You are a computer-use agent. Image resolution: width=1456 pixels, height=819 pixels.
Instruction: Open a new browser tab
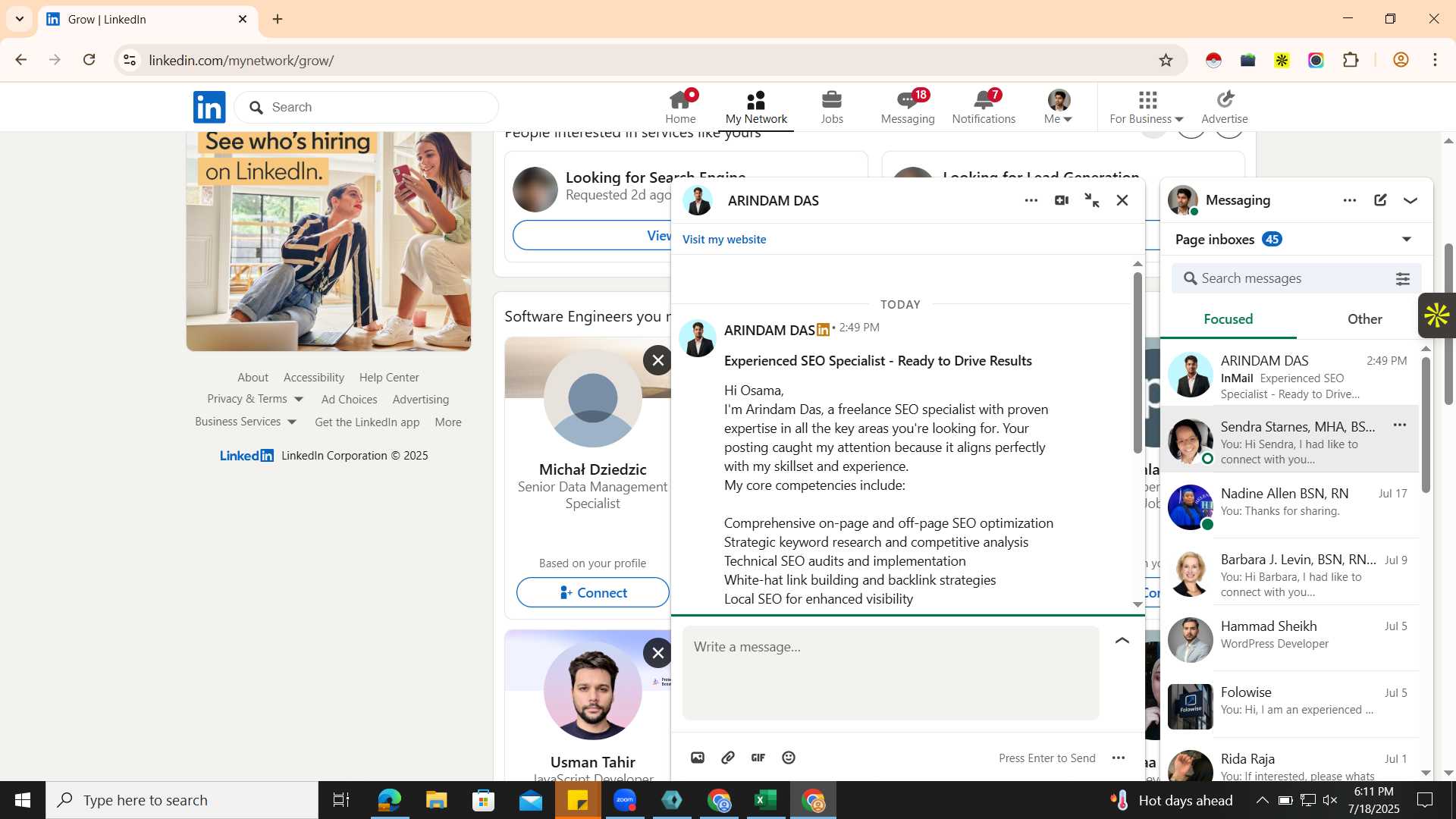(x=278, y=19)
